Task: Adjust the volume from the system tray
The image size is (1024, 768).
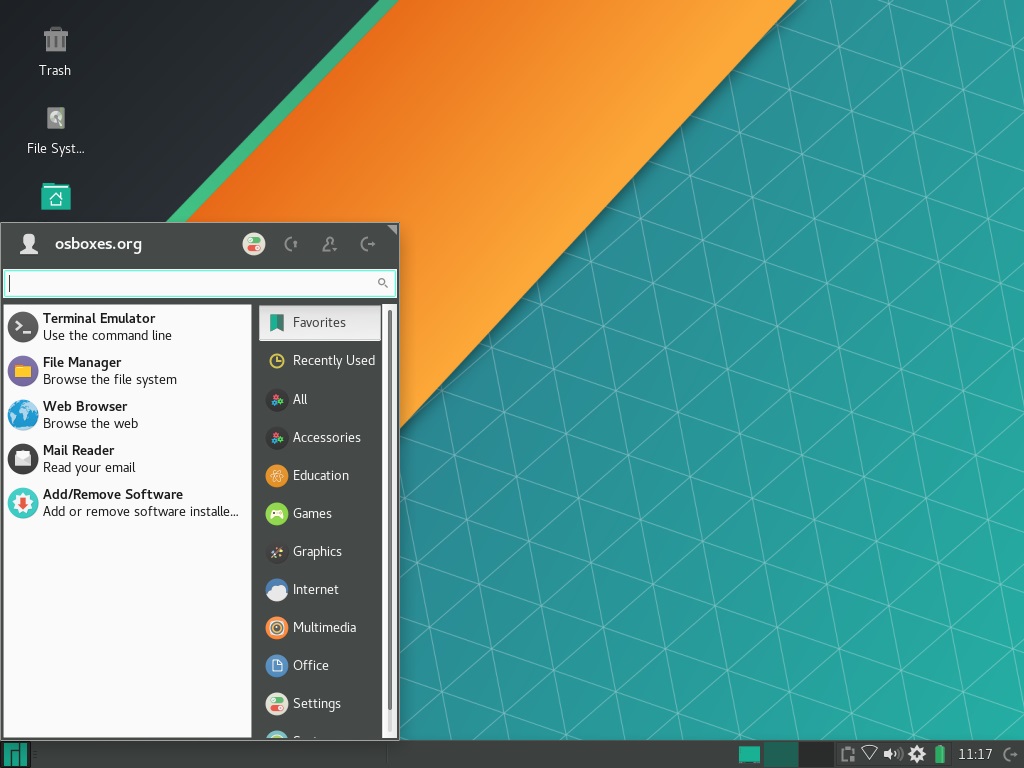Action: pos(893,754)
